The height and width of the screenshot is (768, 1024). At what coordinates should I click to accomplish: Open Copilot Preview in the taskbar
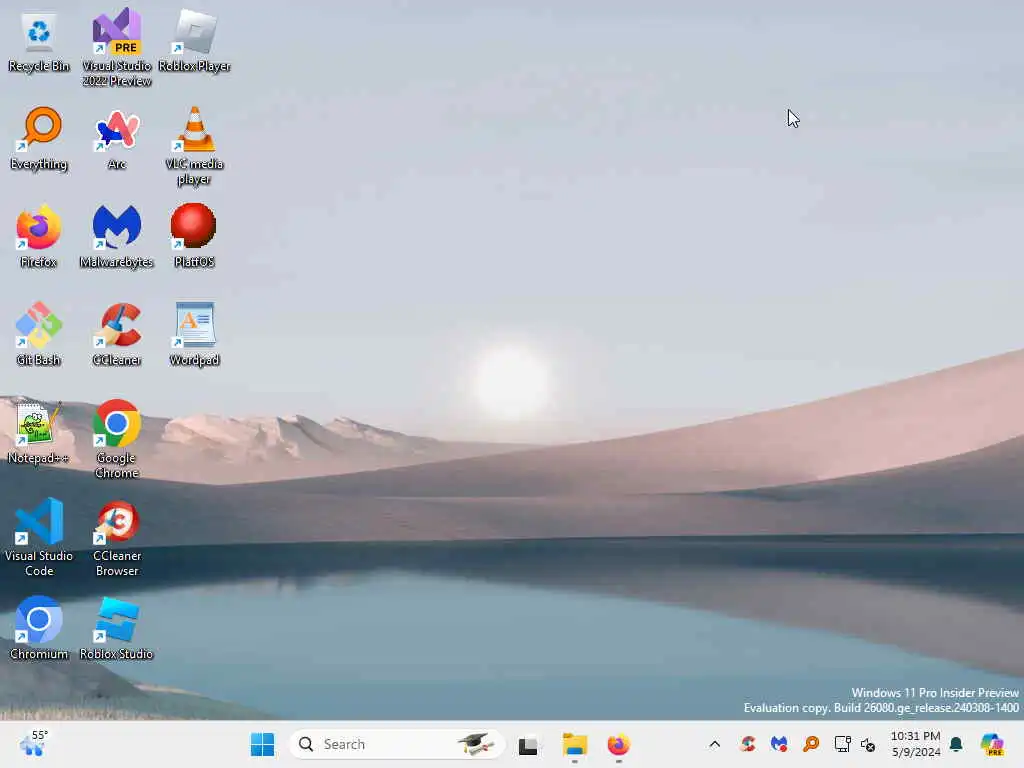(x=992, y=744)
